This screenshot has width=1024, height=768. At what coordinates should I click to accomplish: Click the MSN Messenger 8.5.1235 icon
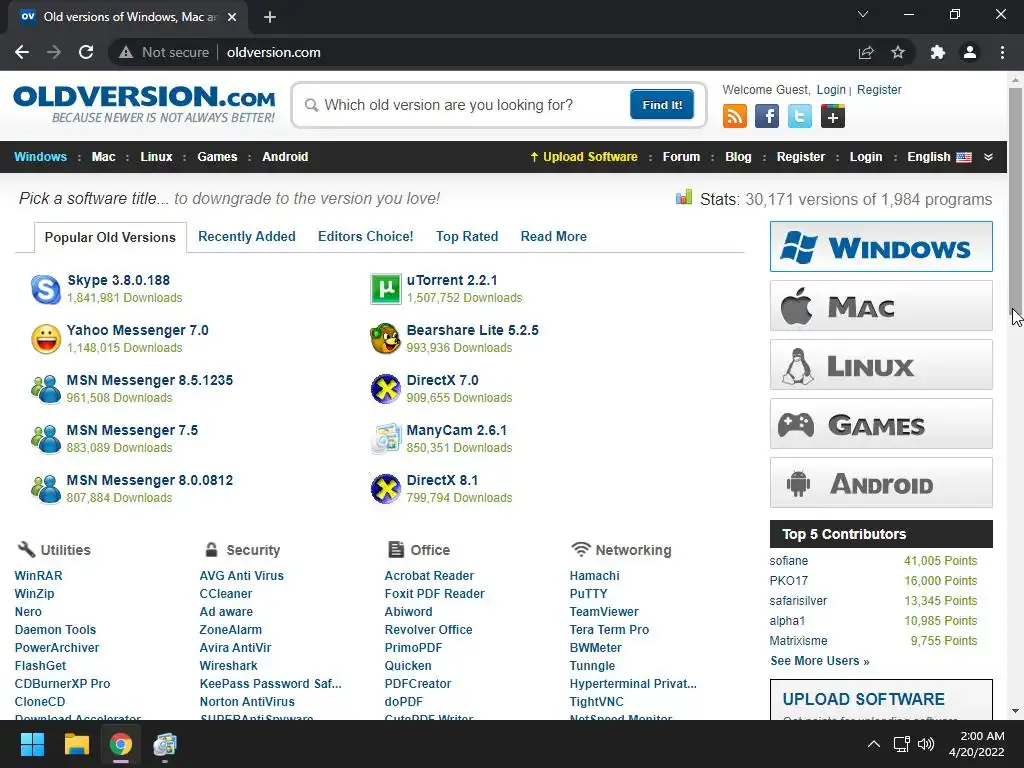[46, 389]
